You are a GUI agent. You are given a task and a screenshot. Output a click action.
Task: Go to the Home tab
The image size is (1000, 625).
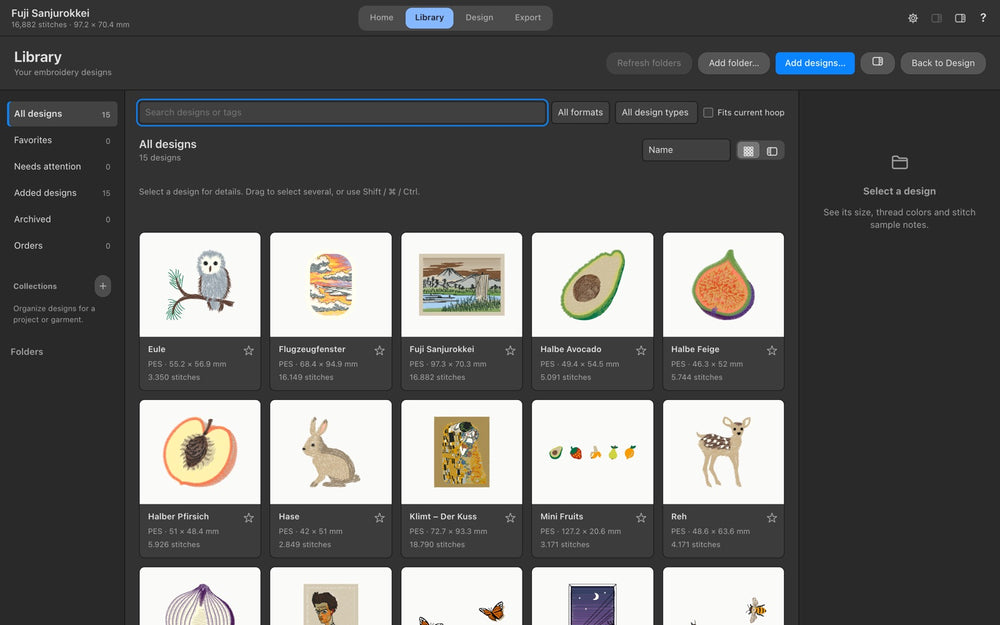381,18
